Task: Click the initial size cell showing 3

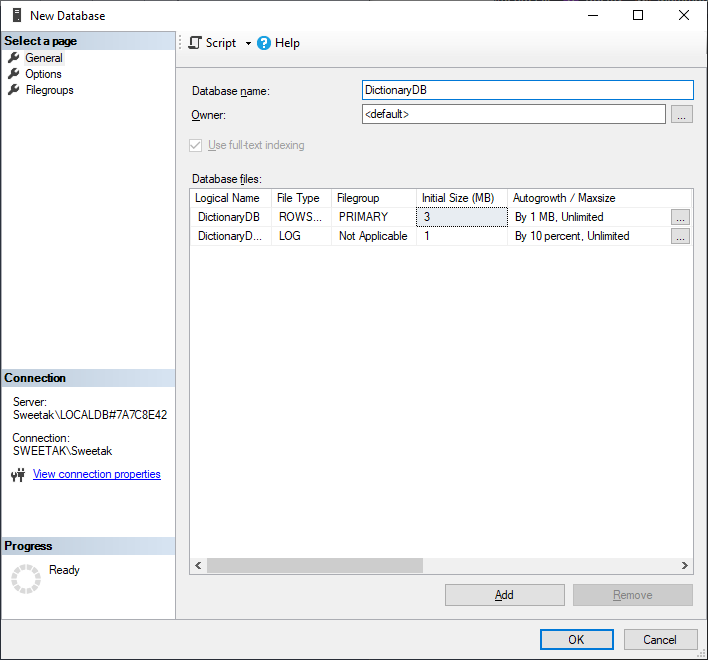Action: pos(461,217)
